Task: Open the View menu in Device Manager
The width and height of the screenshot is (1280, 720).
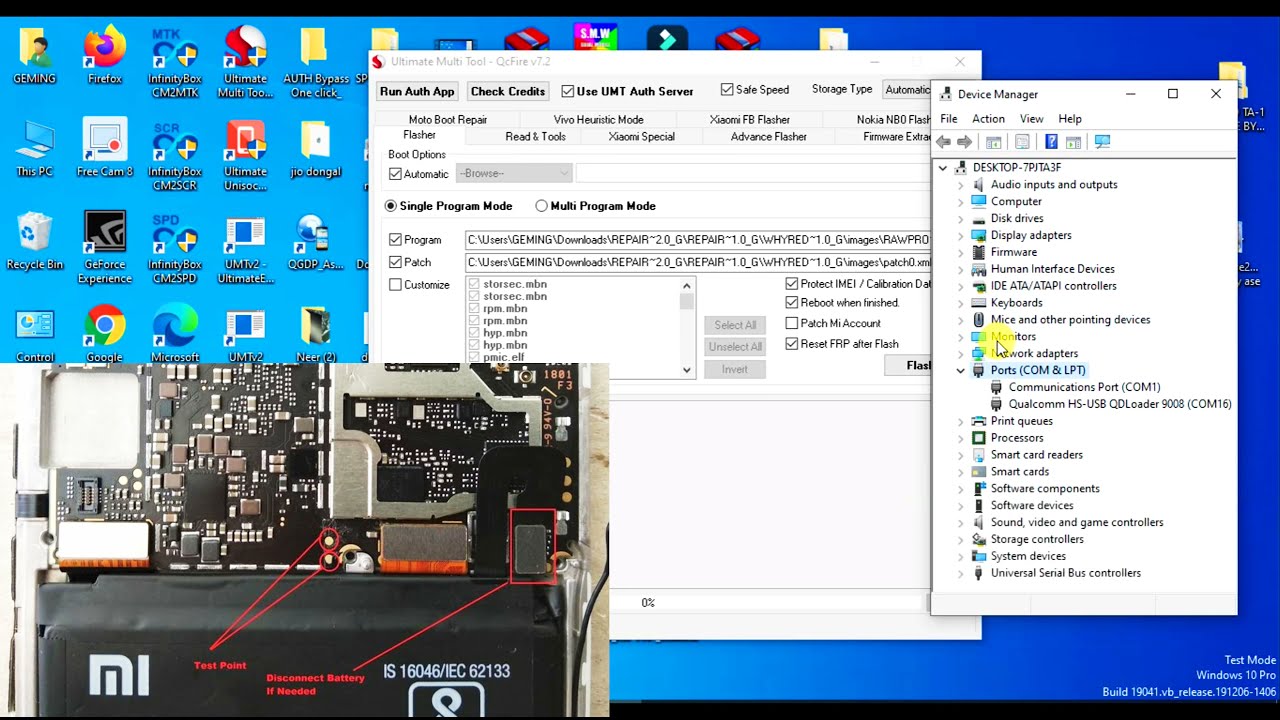Action: (x=1031, y=119)
